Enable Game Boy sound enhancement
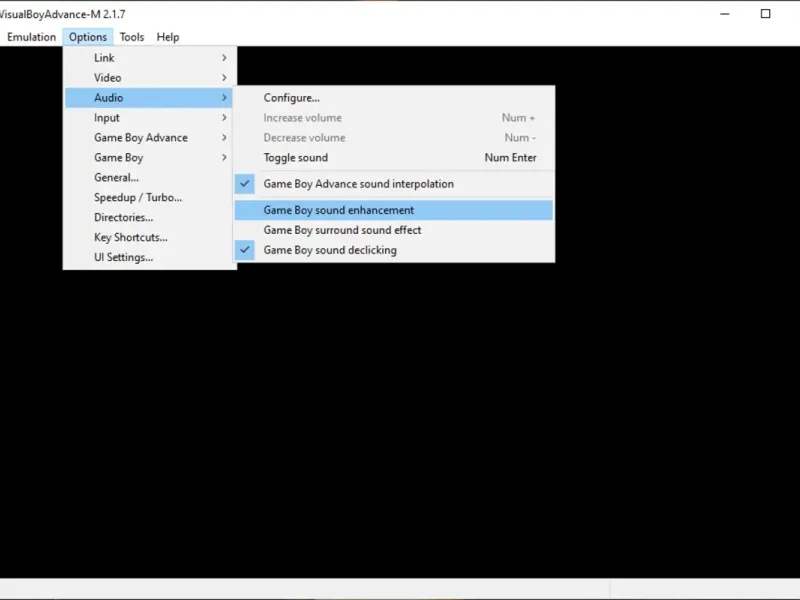Image resolution: width=800 pixels, height=600 pixels. click(393, 210)
